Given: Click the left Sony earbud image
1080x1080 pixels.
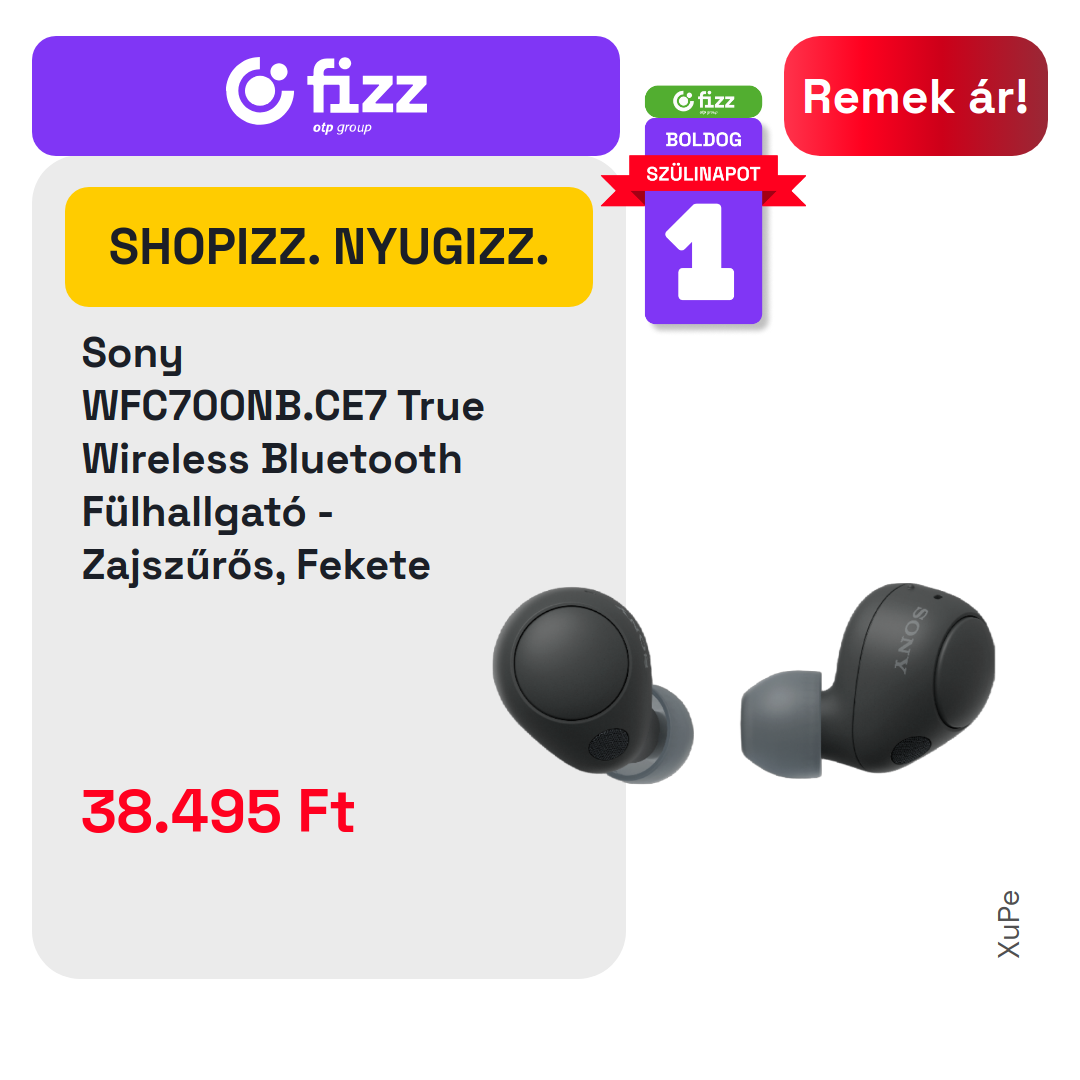Looking at the screenshot, I should (593, 685).
